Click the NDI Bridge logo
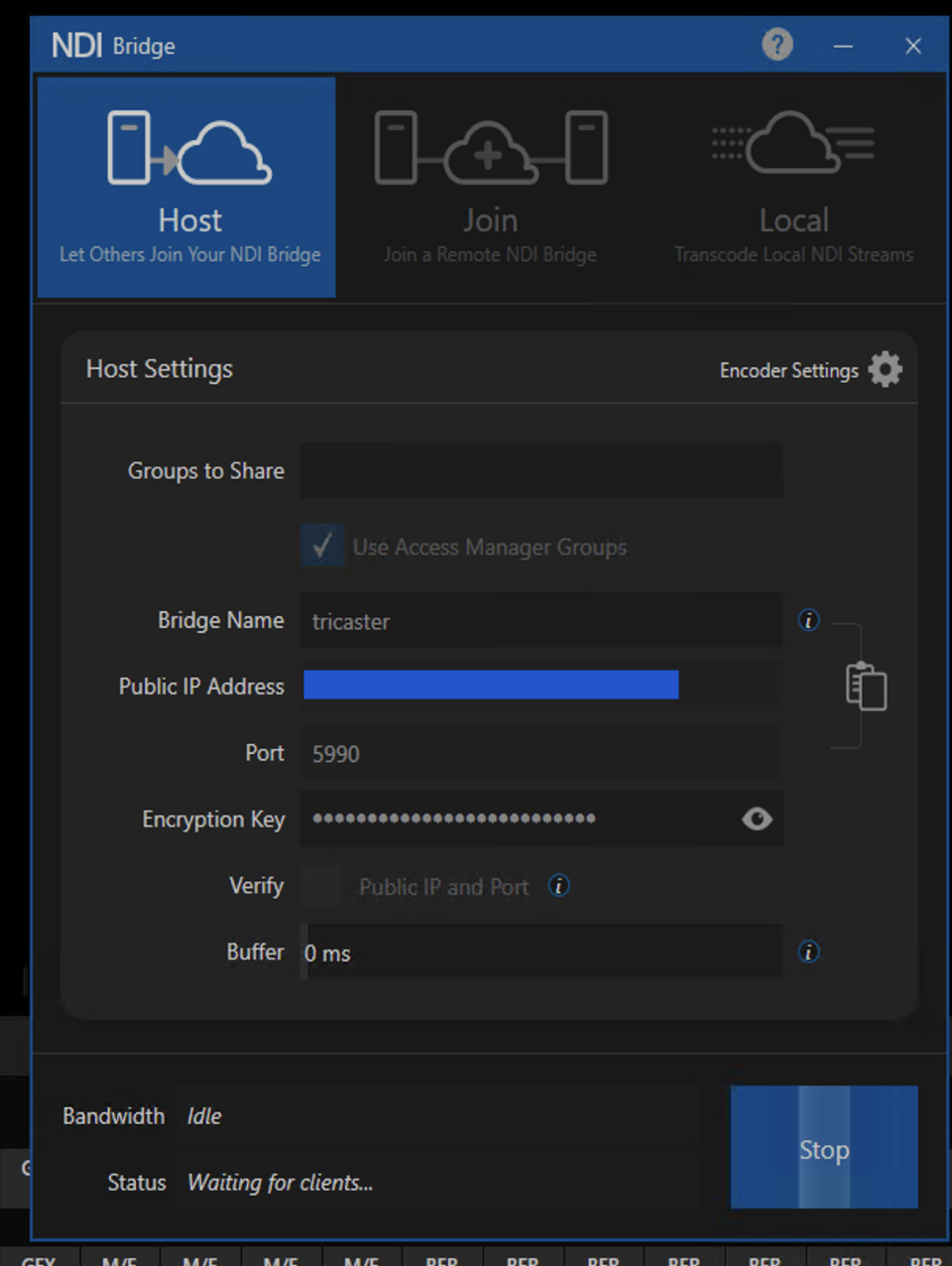The height and width of the screenshot is (1266, 952). pyautogui.click(x=113, y=46)
